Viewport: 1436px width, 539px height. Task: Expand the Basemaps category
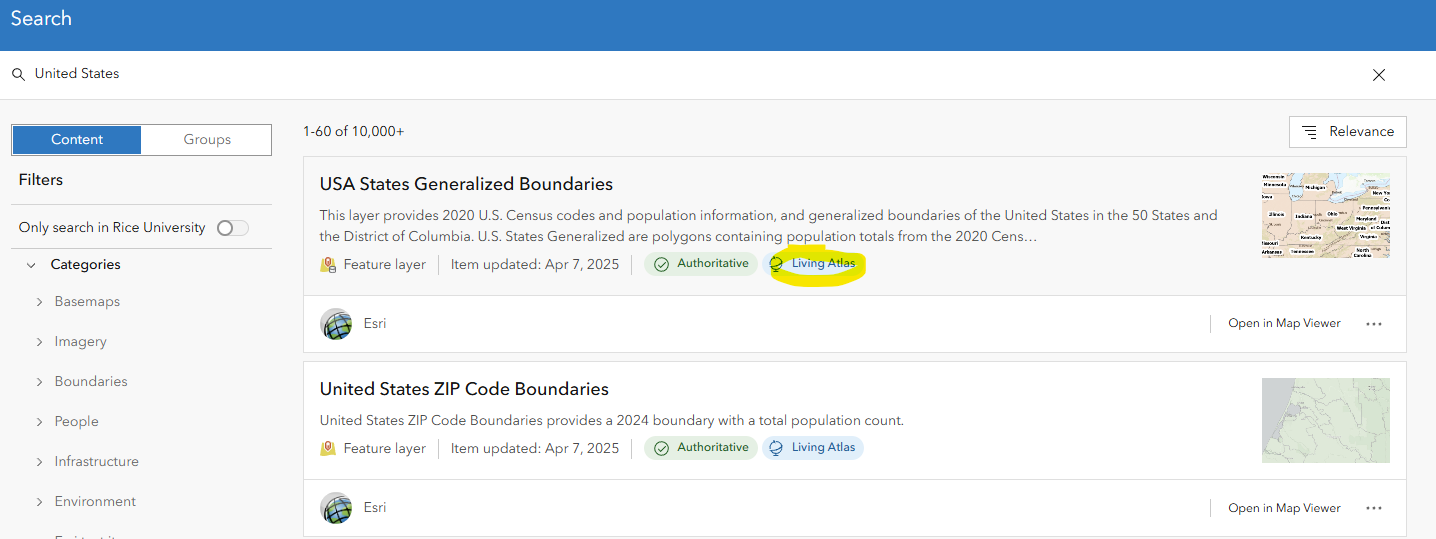click(x=40, y=302)
